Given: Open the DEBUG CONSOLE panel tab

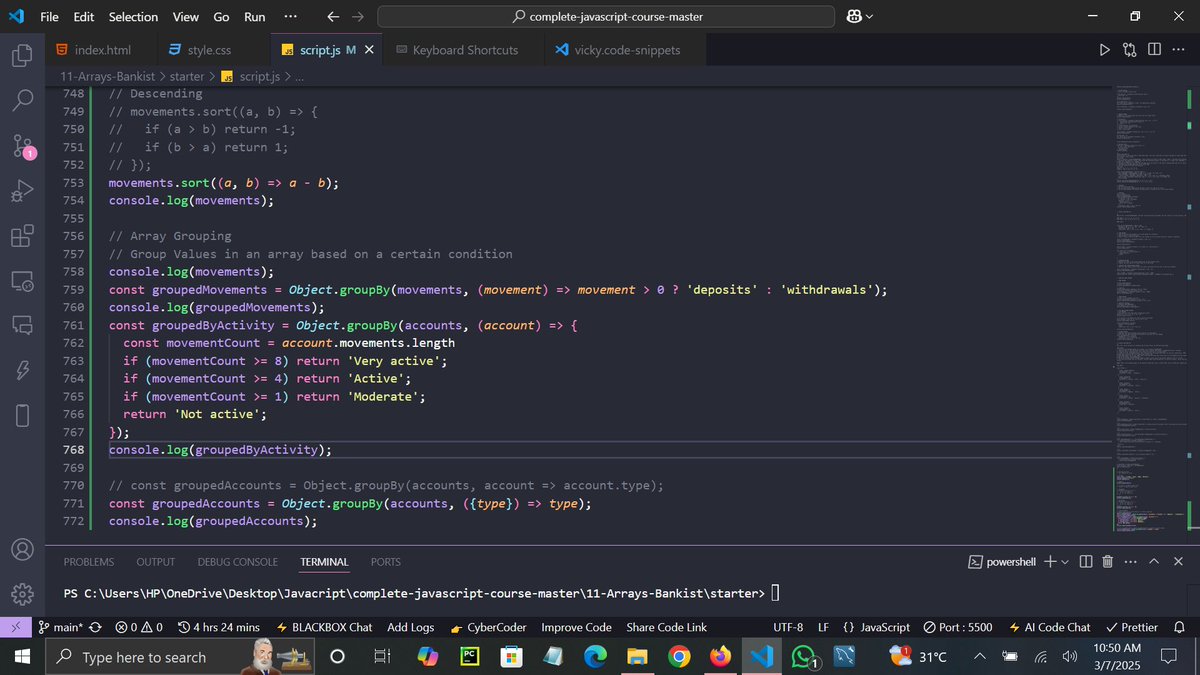Looking at the screenshot, I should (x=237, y=562).
